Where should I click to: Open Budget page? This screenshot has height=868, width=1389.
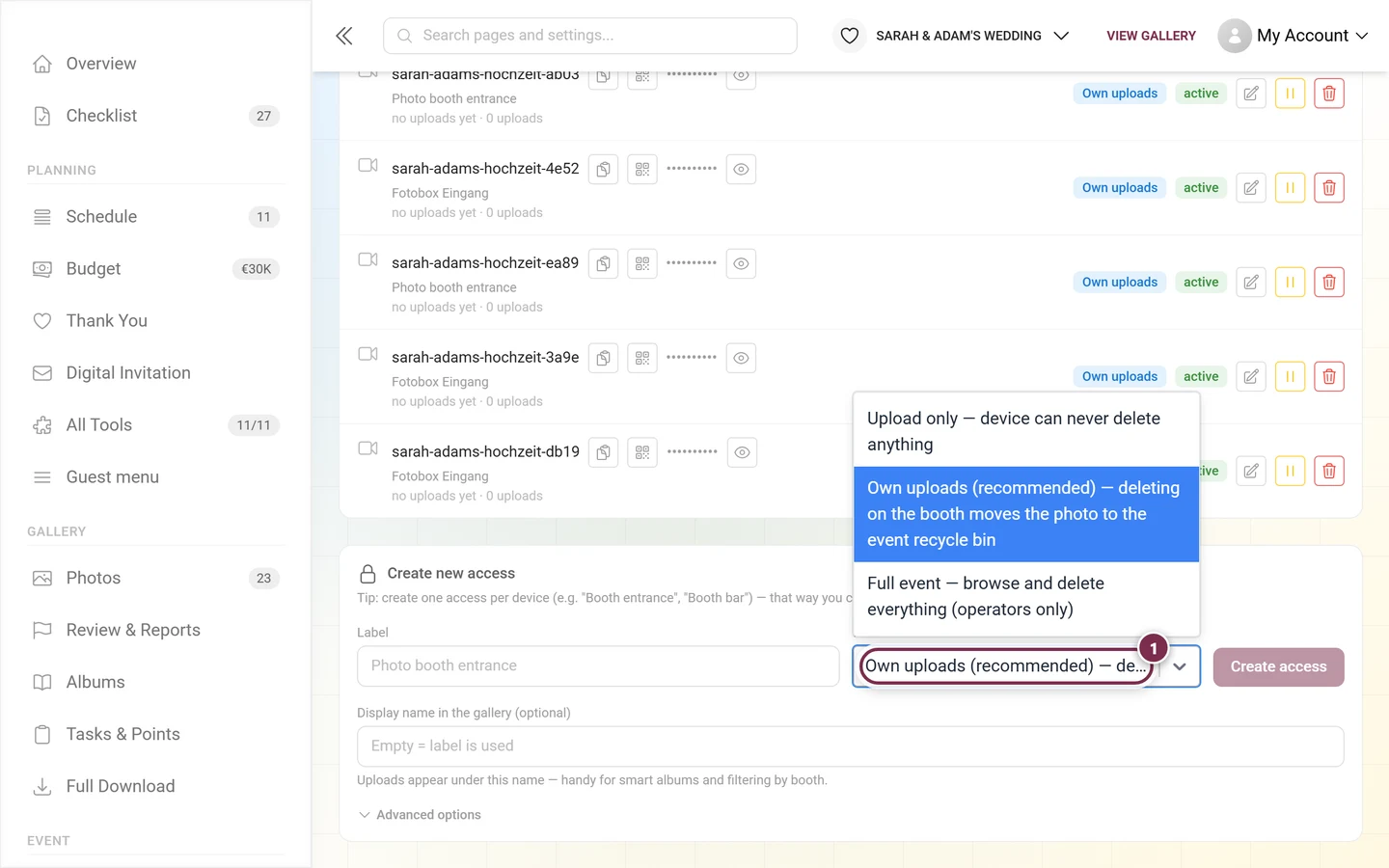click(155, 269)
